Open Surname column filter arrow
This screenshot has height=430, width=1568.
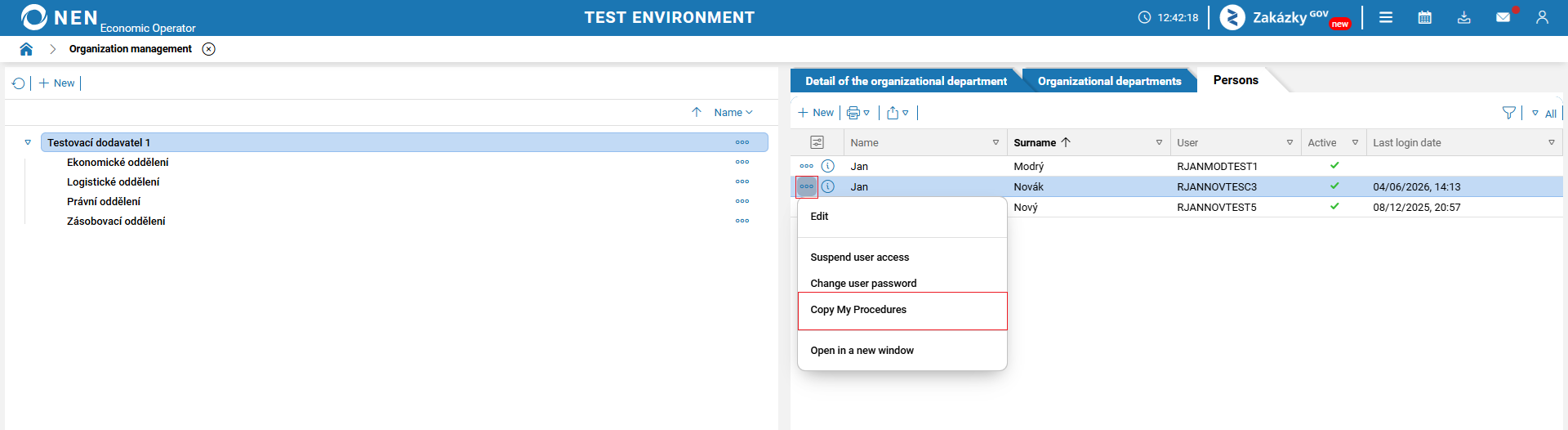[1159, 142]
